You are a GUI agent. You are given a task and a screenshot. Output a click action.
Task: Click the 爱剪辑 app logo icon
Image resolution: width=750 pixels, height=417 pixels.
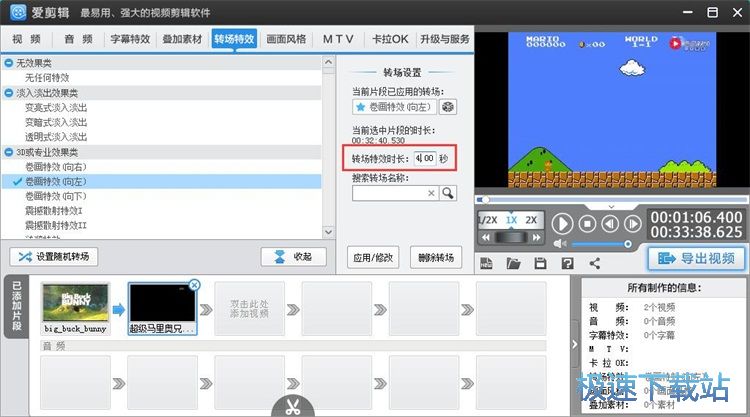click(x=18, y=12)
